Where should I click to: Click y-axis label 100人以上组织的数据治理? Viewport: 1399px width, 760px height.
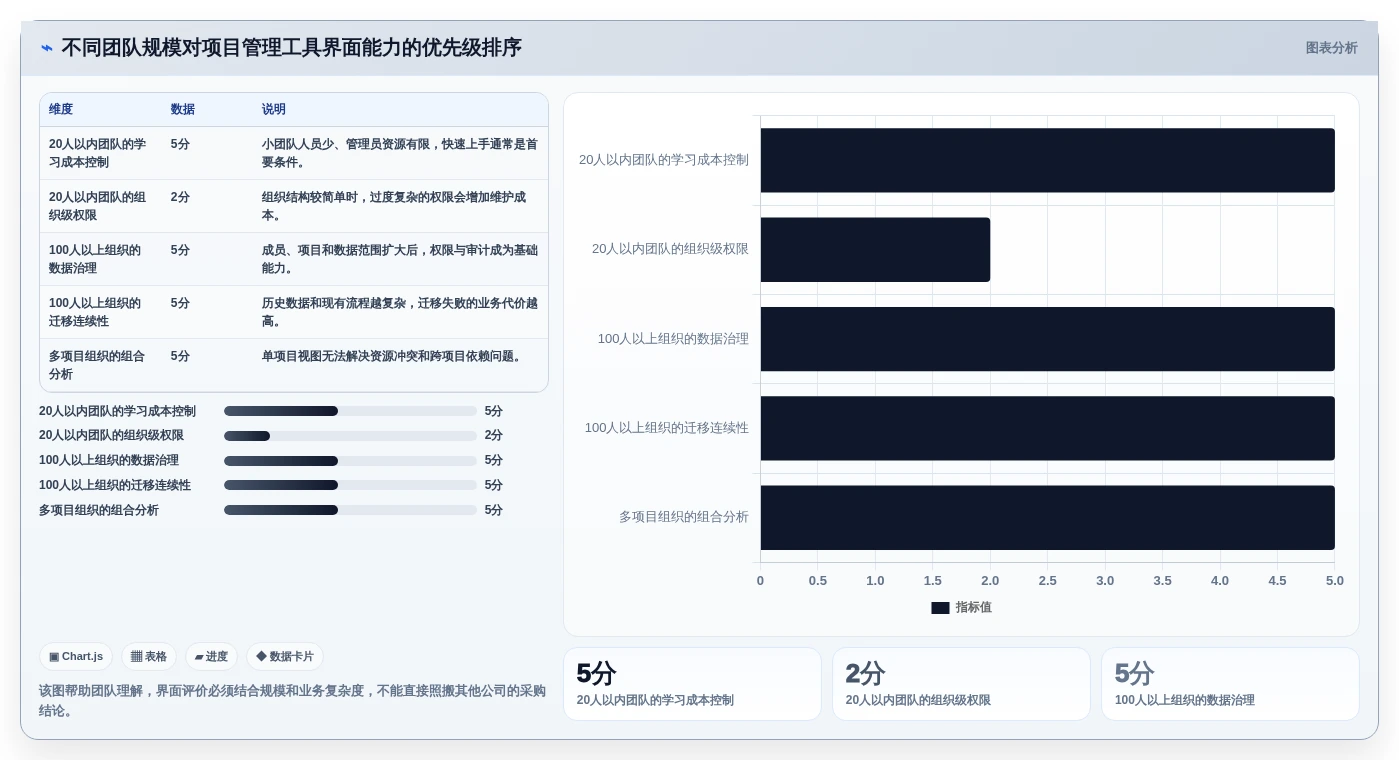click(673, 339)
